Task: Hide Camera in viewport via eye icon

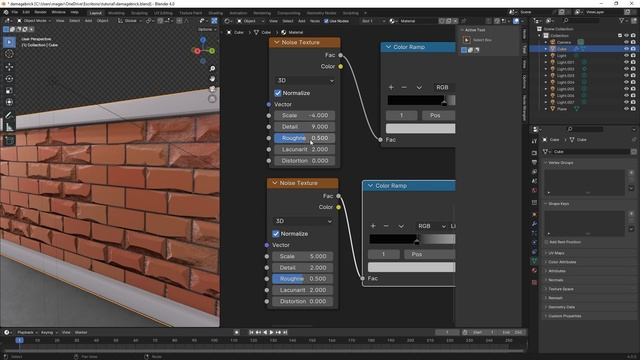Action: [626, 42]
